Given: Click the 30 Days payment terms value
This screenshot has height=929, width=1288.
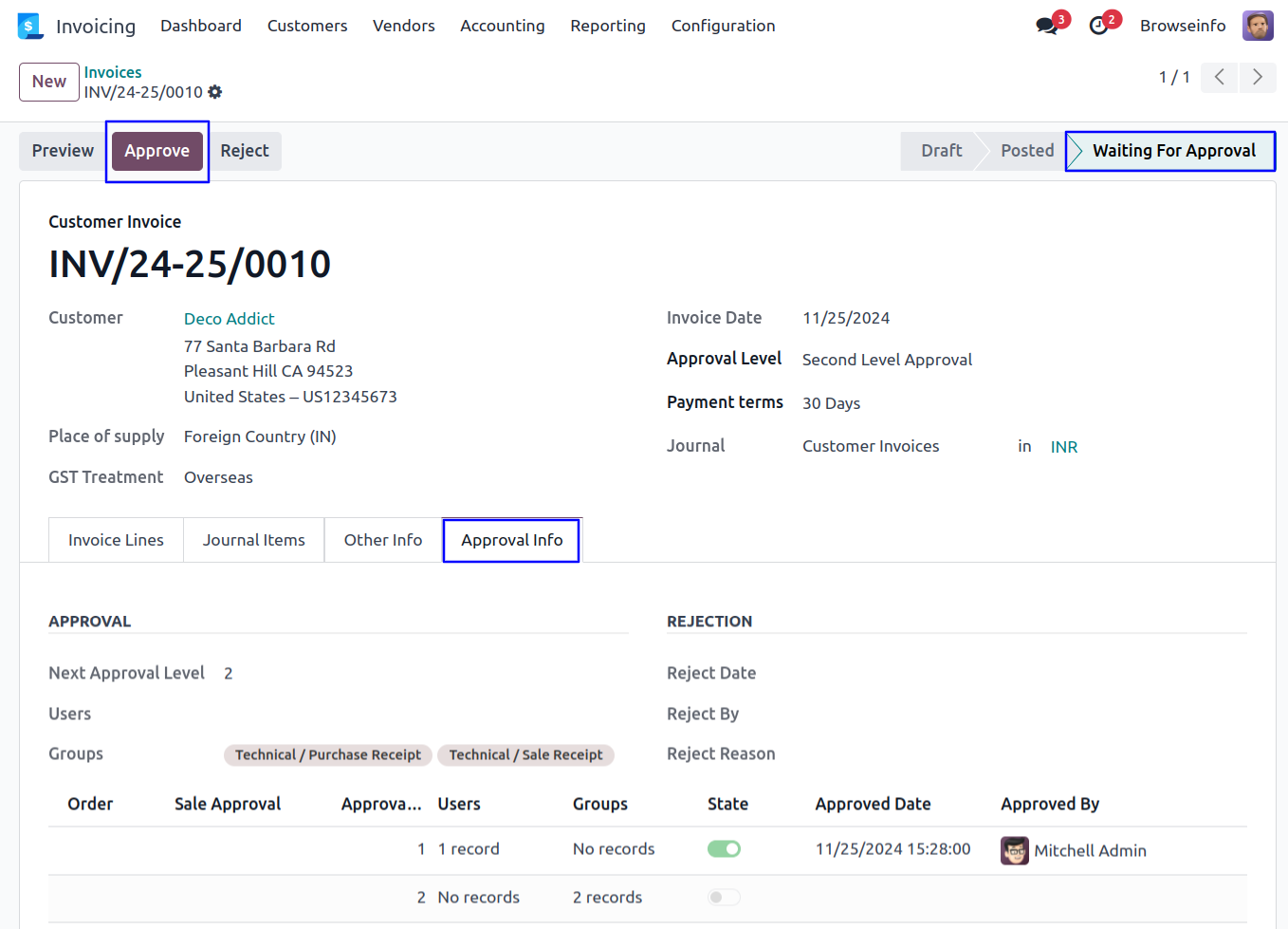Looking at the screenshot, I should (x=831, y=403).
